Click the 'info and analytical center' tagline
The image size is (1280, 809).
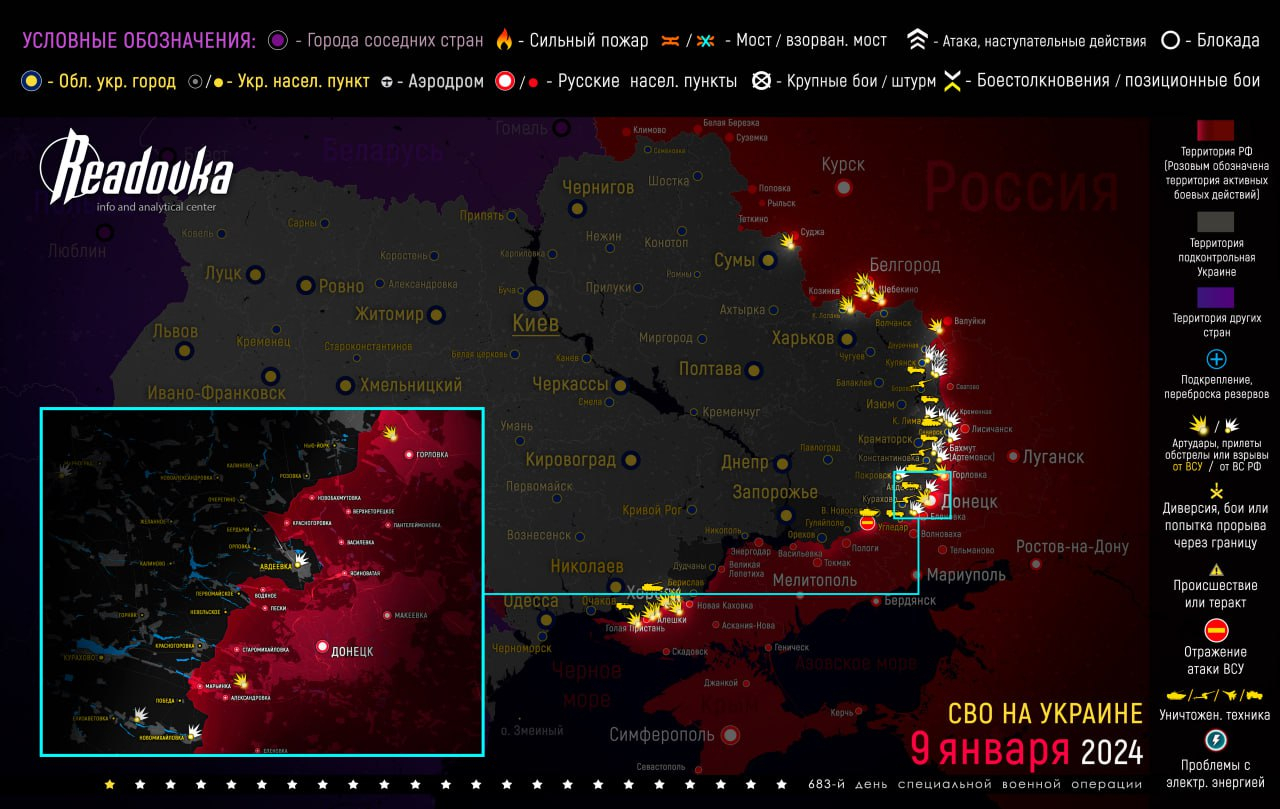pyautogui.click(x=155, y=207)
